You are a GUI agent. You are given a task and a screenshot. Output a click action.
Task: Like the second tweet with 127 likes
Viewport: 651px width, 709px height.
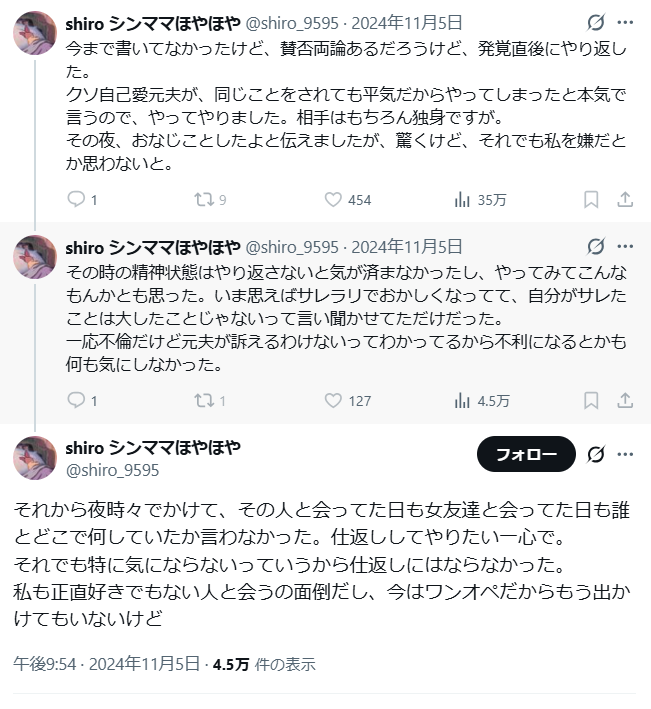point(334,400)
